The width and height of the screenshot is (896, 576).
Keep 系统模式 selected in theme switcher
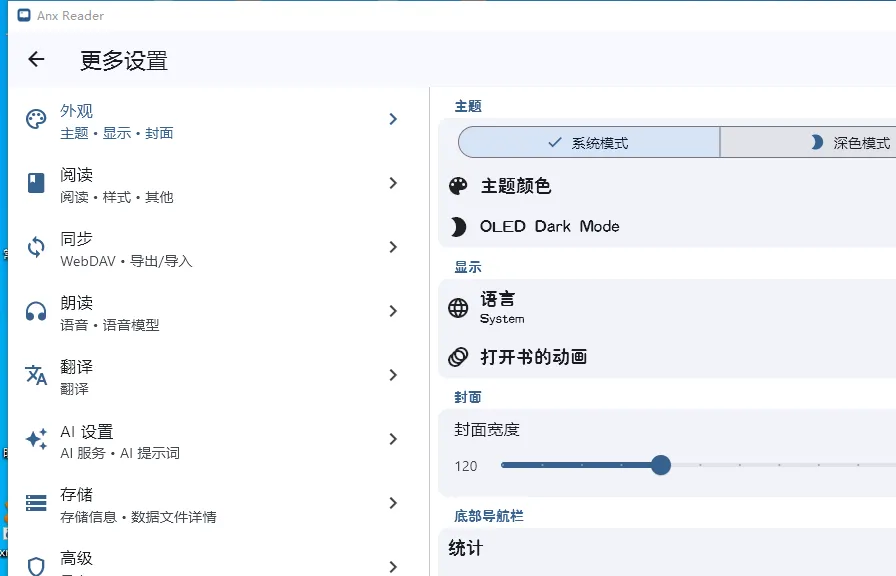click(x=588, y=142)
